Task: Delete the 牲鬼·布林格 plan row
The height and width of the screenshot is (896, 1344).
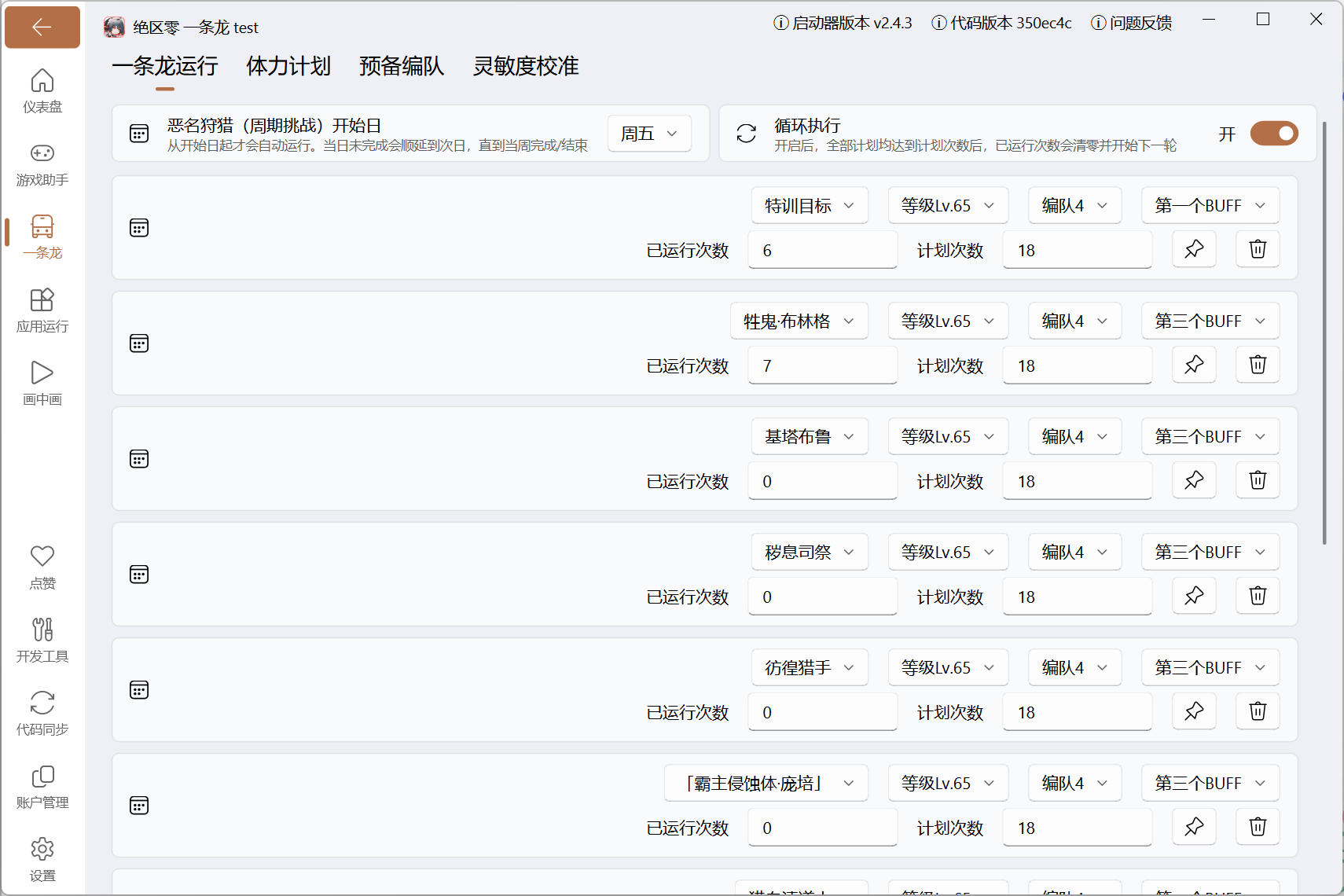Action: pos(1258,365)
